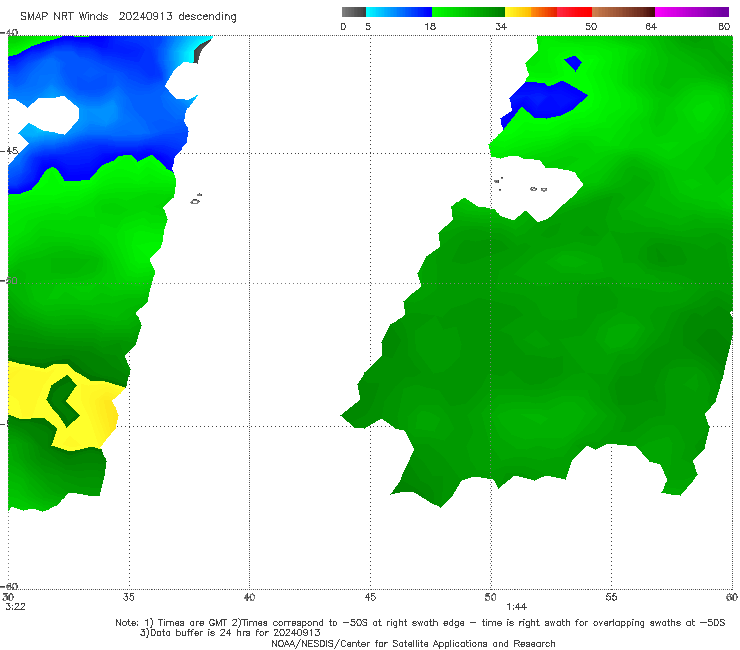Click the blue 5-18 segment of color bar

(x=399, y=12)
